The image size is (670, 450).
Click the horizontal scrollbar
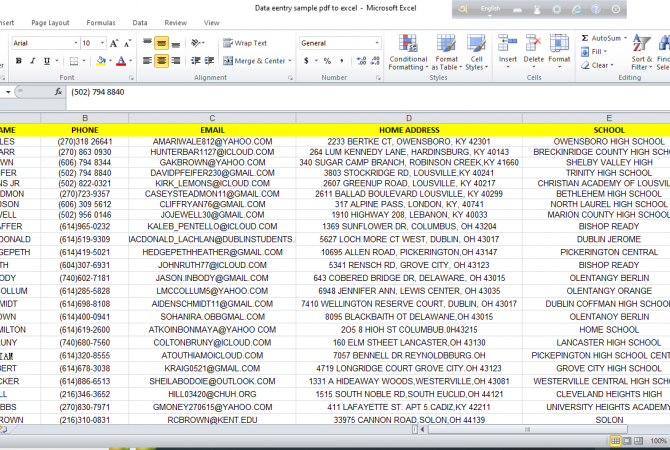[x=527, y=429]
